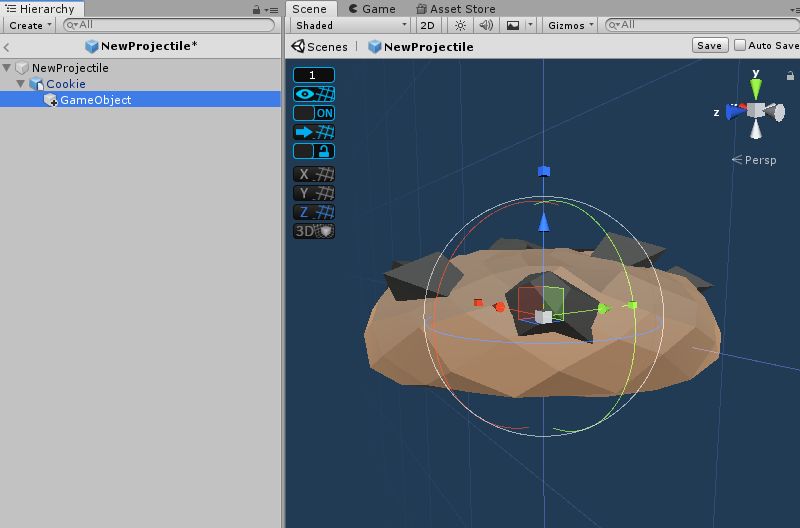Toggle 2D view mode
Image resolution: width=800 pixels, height=528 pixels.
(428, 25)
